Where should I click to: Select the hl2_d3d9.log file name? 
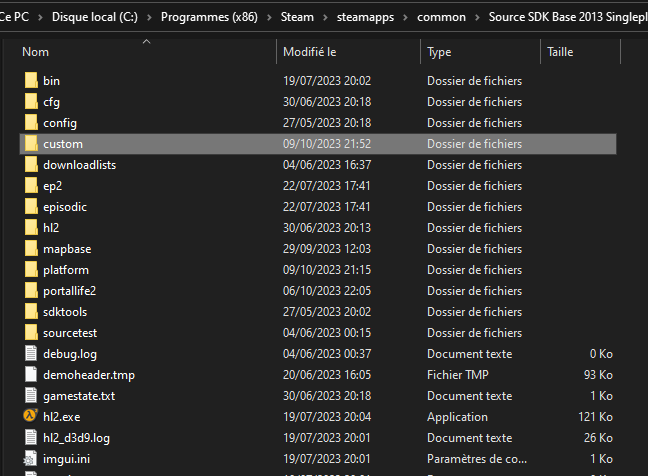76,438
